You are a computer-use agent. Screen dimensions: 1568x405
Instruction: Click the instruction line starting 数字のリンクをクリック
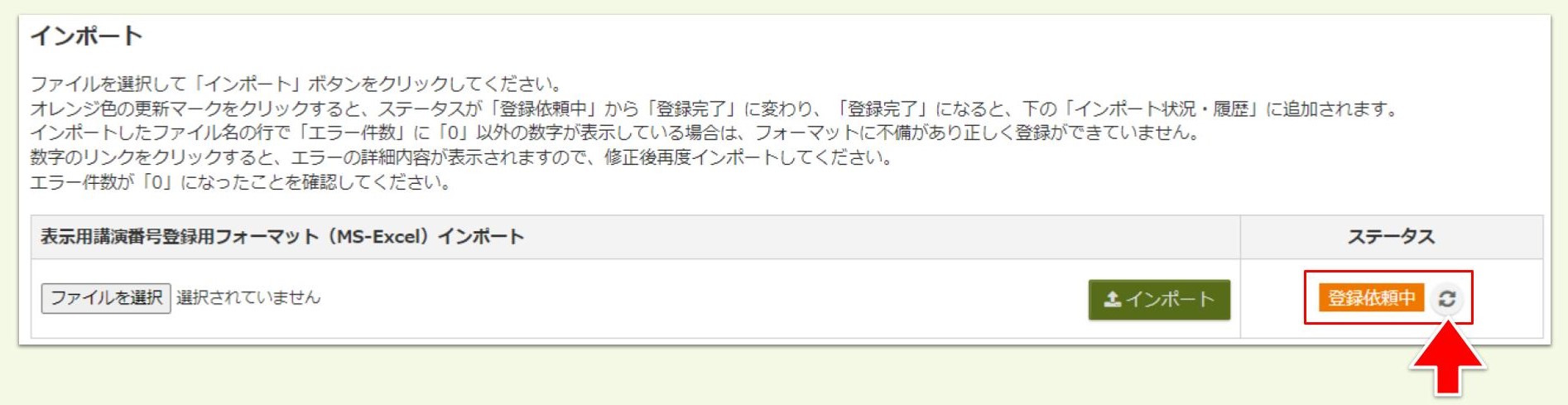462,157
